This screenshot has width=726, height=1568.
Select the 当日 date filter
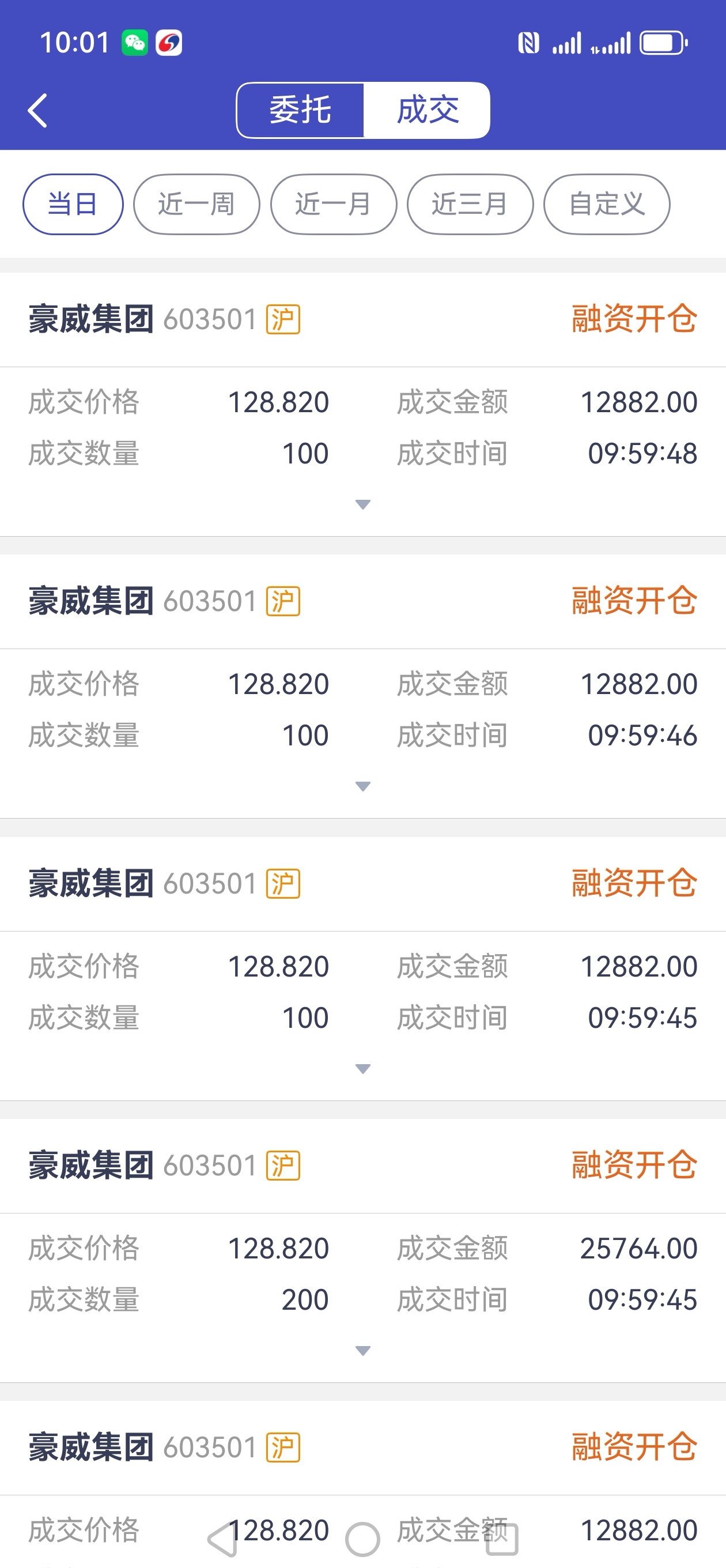click(73, 205)
